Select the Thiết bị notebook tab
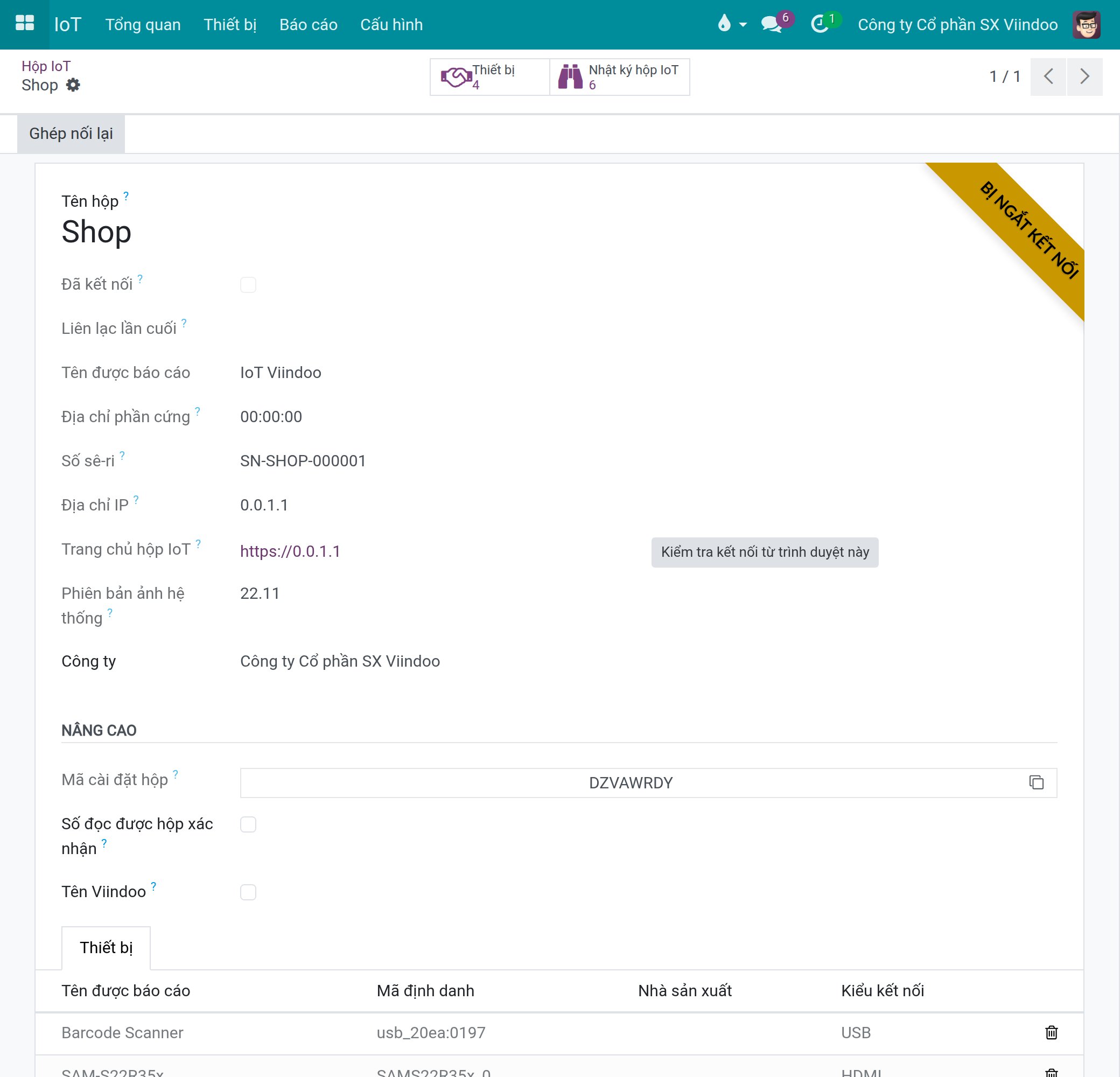This screenshot has width=1120, height=1077. (x=106, y=947)
